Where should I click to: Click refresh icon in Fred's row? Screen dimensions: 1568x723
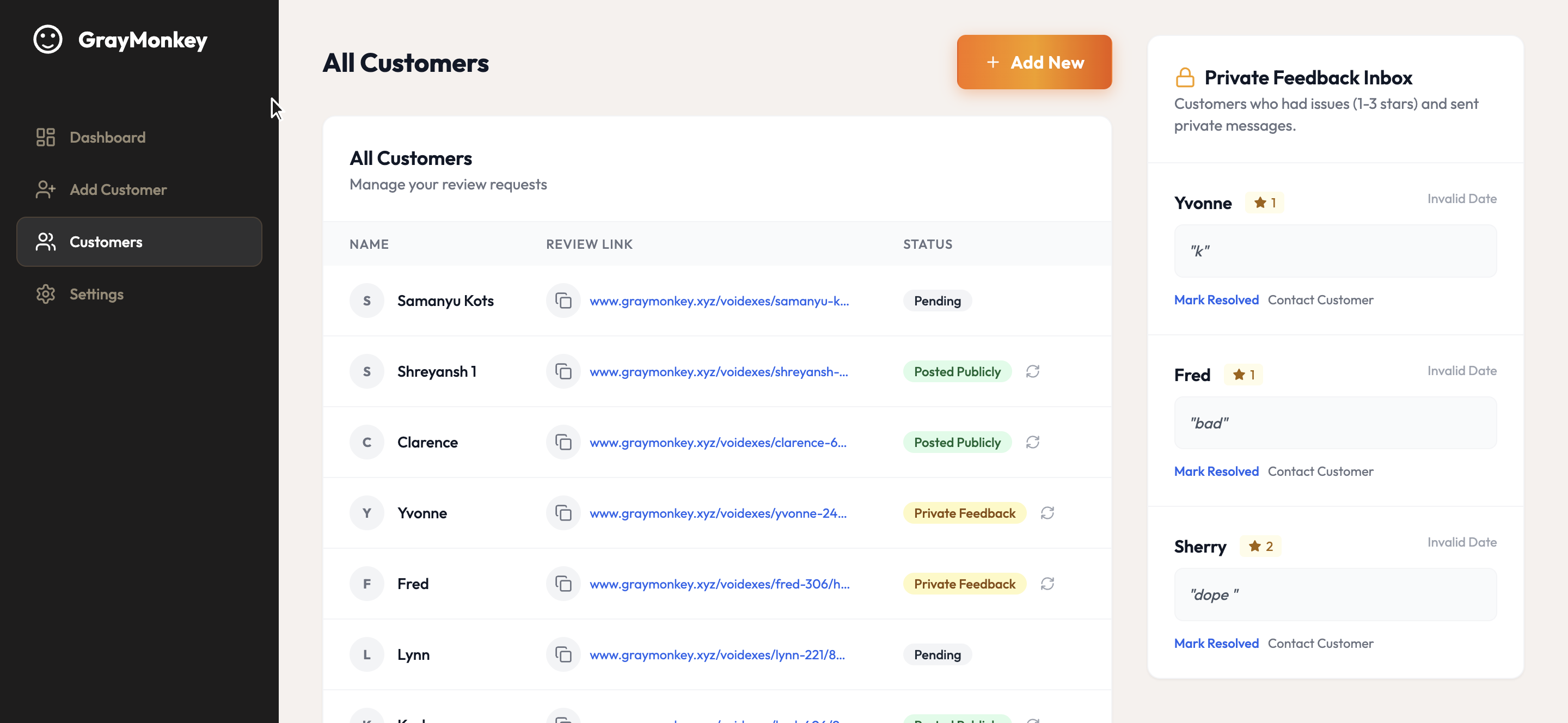tap(1047, 584)
